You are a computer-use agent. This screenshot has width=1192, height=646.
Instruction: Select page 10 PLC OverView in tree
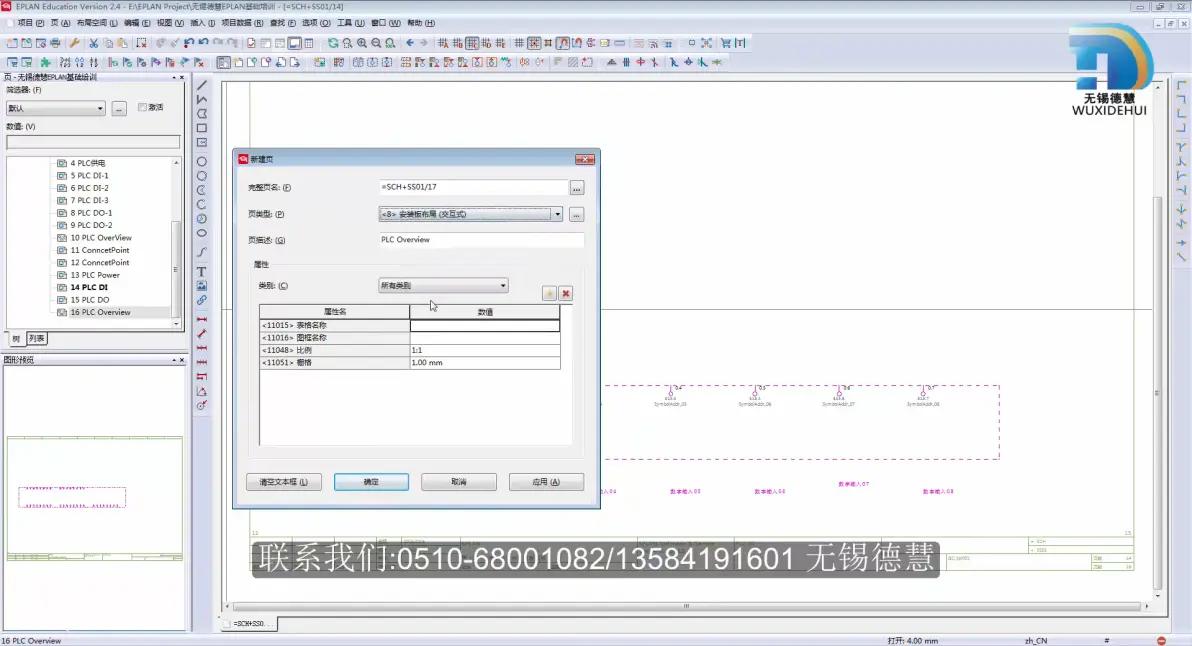pos(100,238)
